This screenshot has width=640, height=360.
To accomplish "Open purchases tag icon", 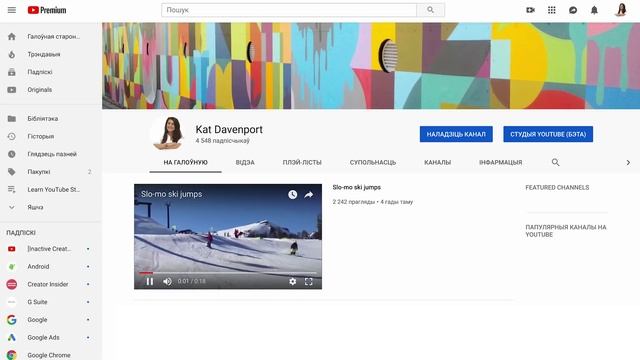I will click(12, 172).
